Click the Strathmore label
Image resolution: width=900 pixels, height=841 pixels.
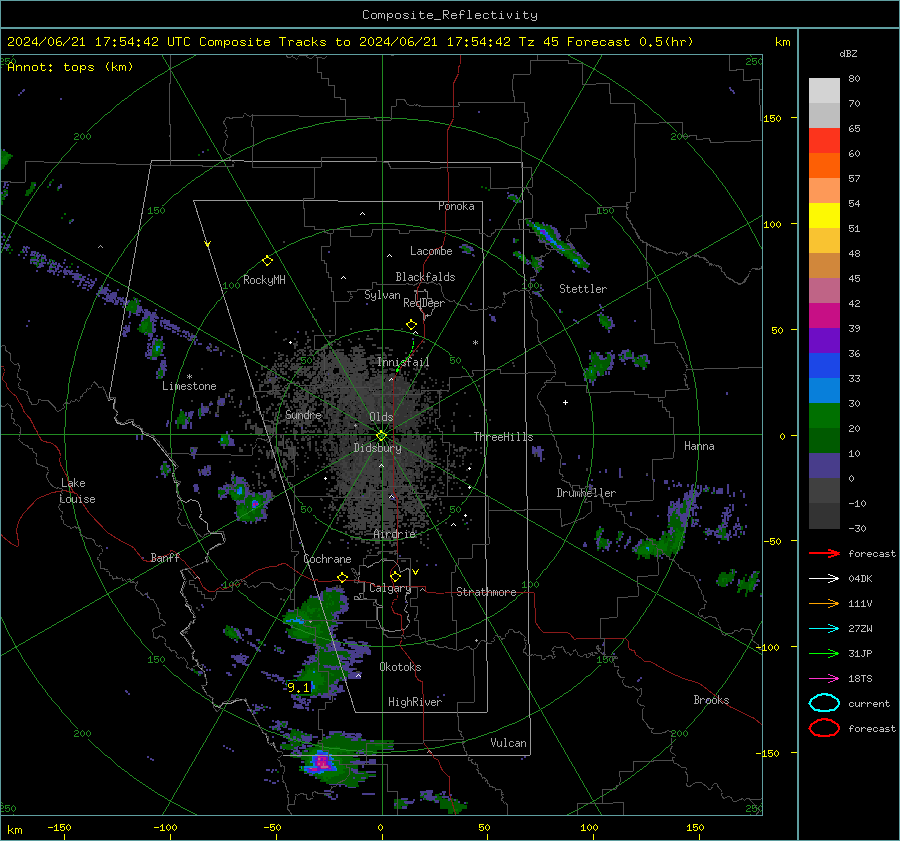tap(486, 592)
